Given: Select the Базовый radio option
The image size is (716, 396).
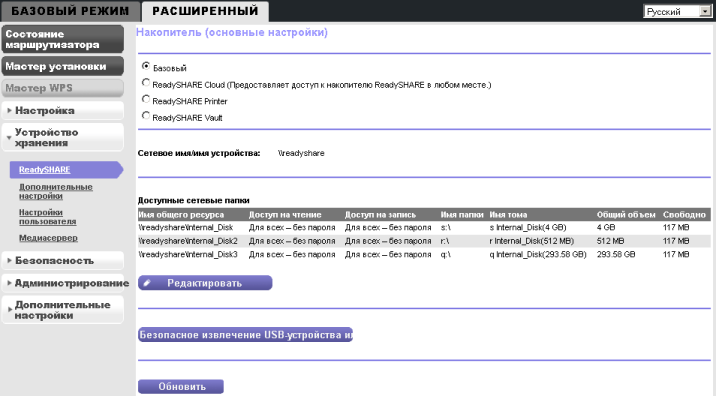Looking at the screenshot, I should pos(146,66).
